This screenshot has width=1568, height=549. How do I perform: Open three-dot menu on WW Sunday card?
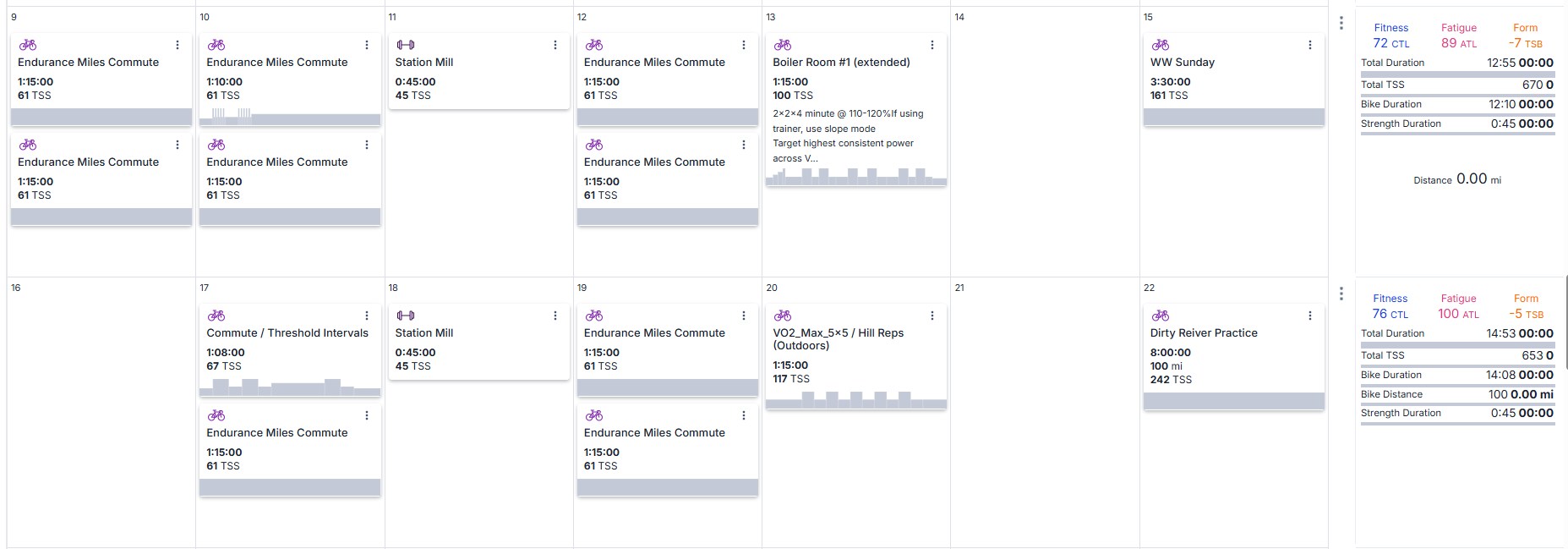[1310, 45]
